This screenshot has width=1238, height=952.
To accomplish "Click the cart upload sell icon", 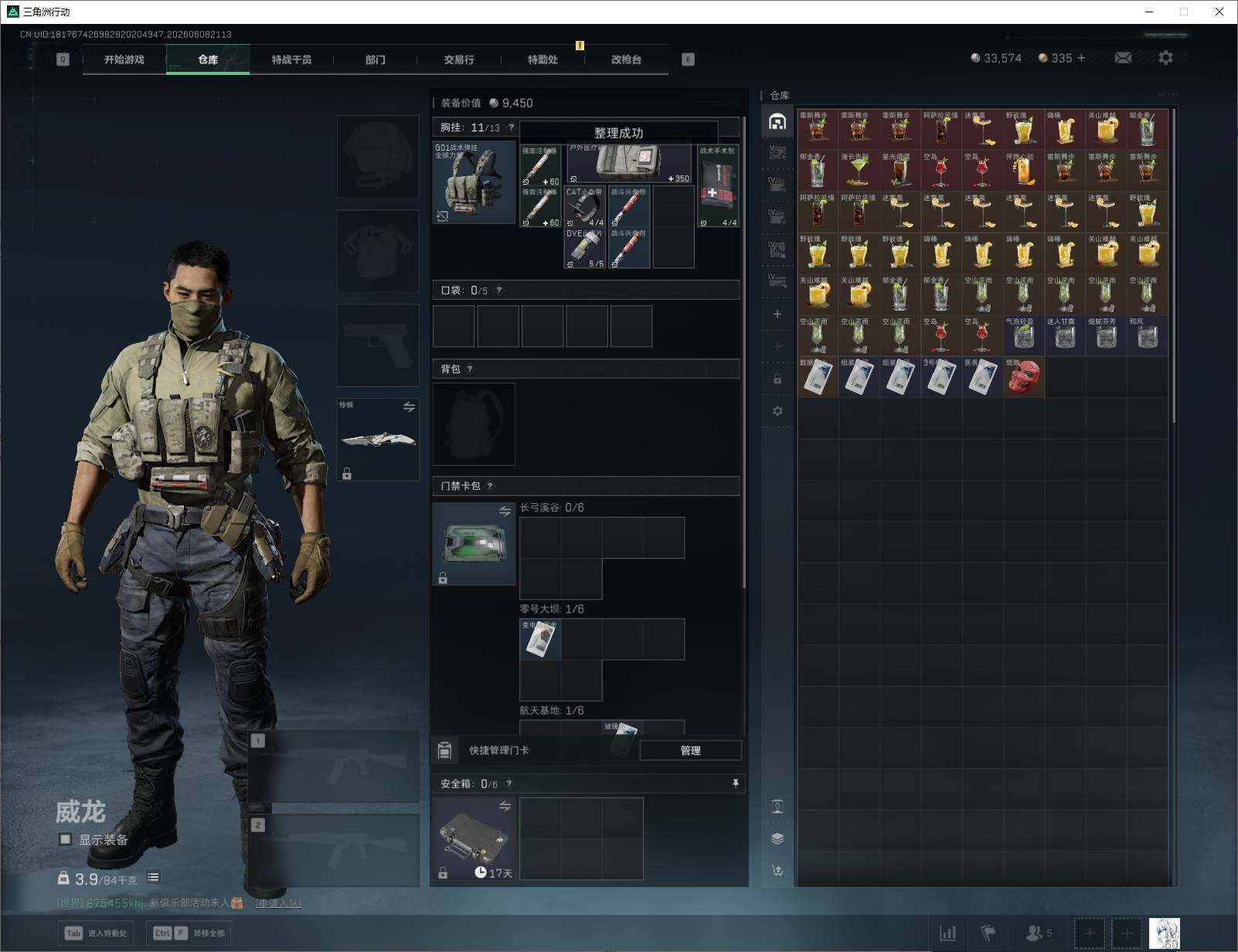I will click(777, 871).
